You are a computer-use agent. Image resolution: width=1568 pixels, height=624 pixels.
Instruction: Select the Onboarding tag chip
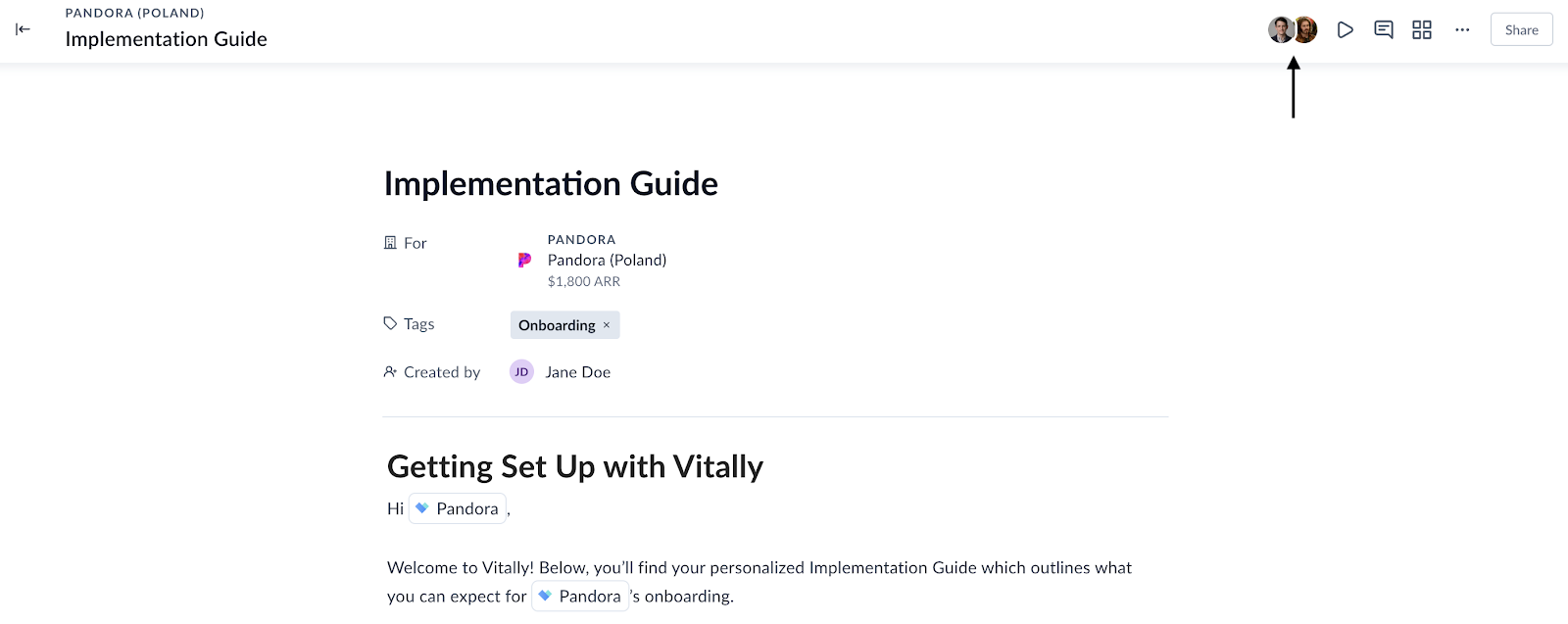[x=564, y=325]
